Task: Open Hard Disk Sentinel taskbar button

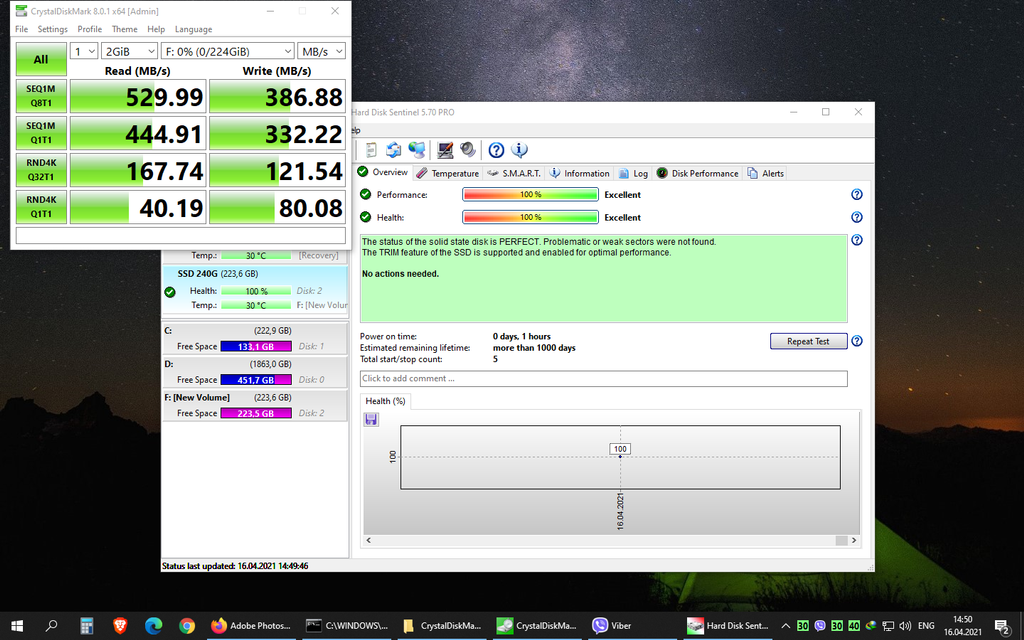Action: click(x=728, y=626)
